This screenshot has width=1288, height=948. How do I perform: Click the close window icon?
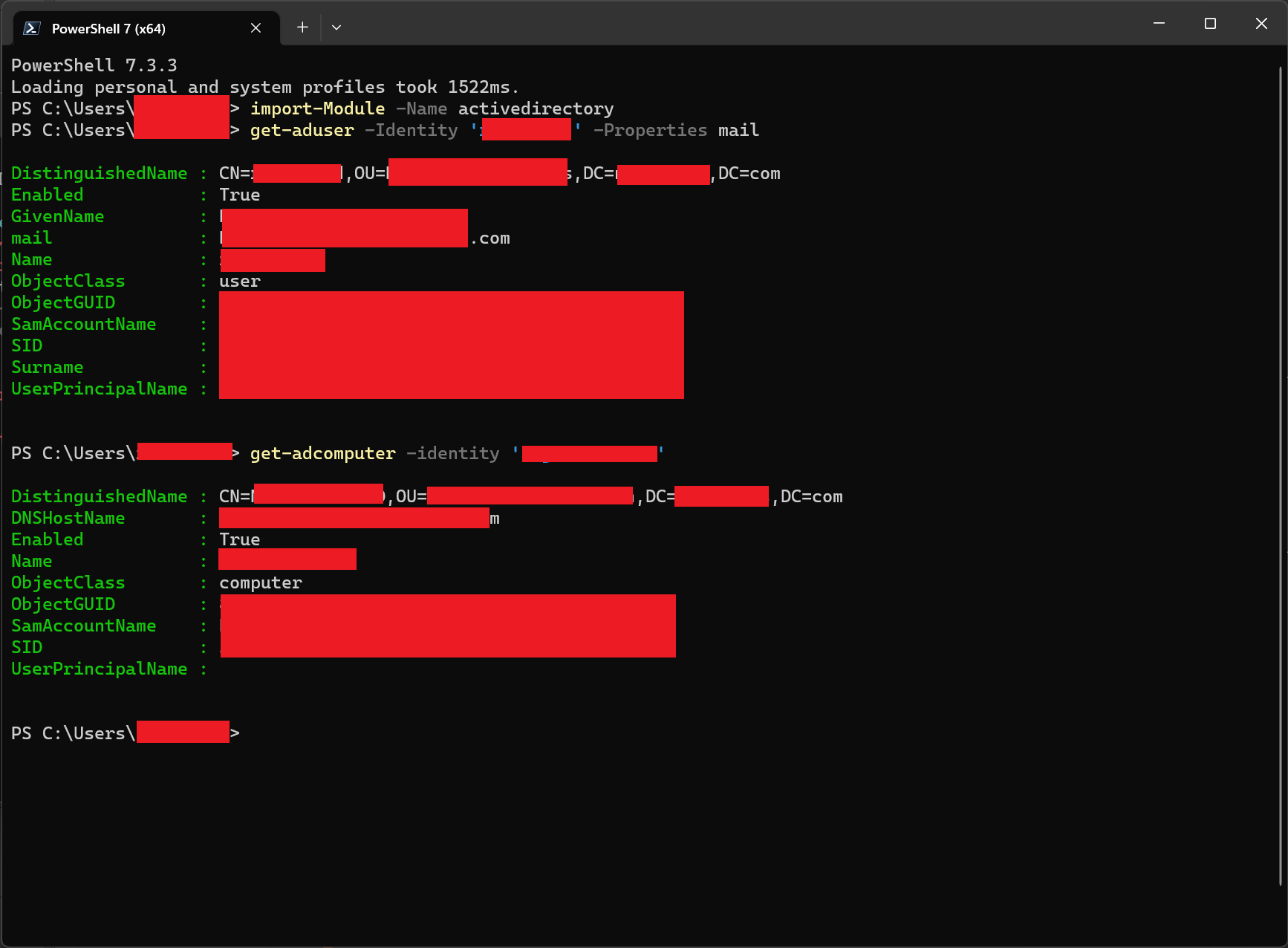point(1261,23)
